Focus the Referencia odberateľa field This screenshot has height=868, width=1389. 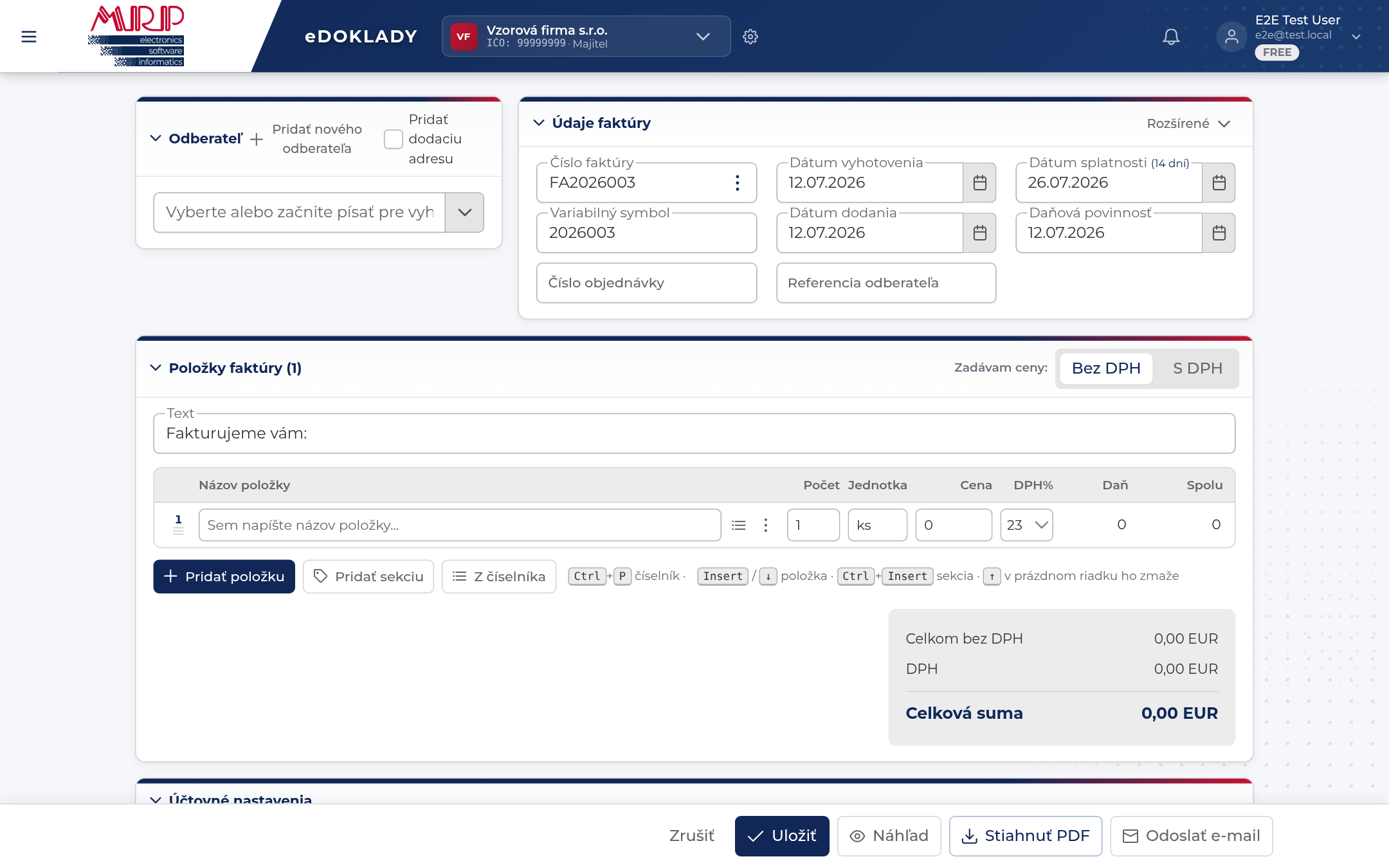[886, 283]
